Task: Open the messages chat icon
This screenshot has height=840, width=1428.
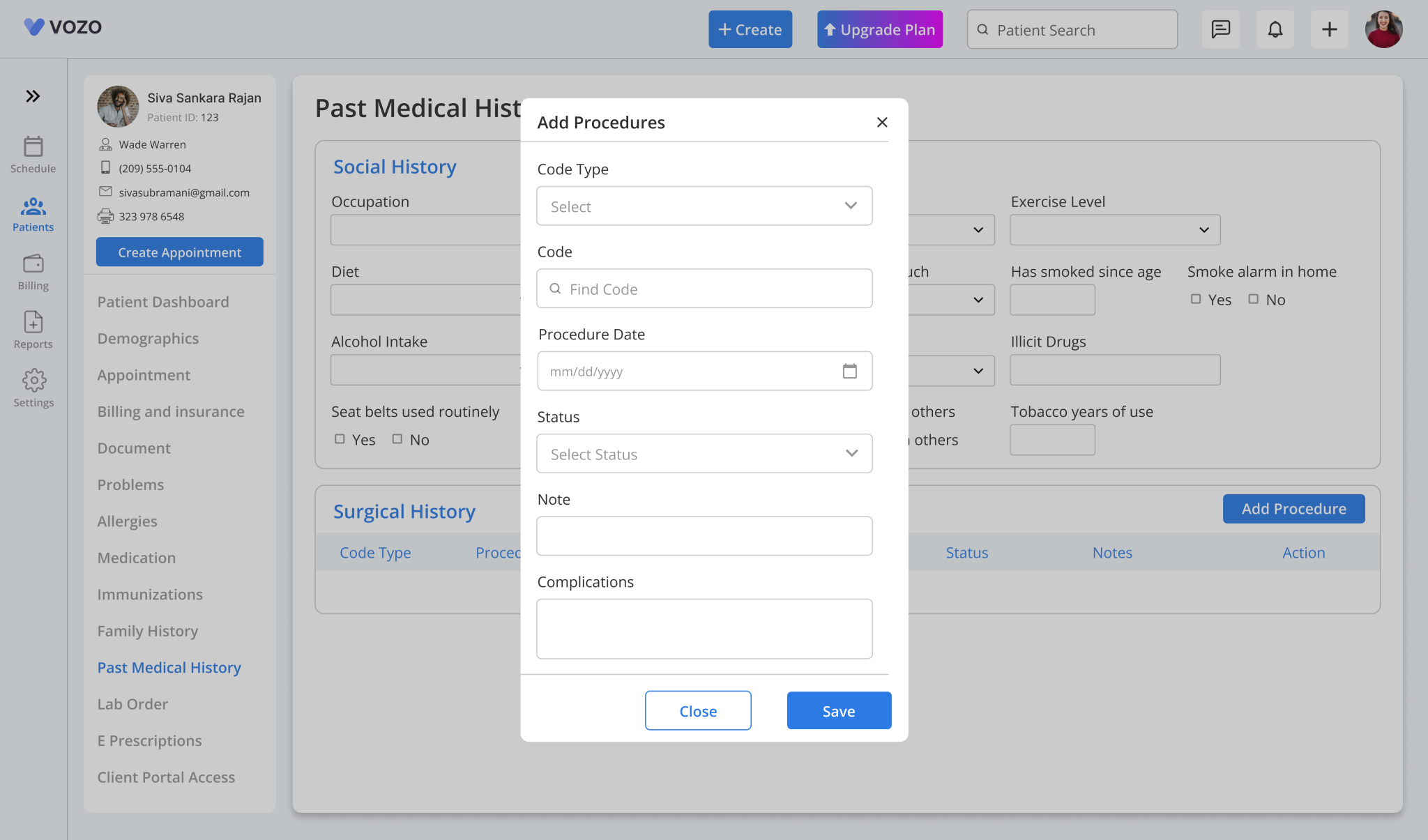Action: pyautogui.click(x=1220, y=29)
